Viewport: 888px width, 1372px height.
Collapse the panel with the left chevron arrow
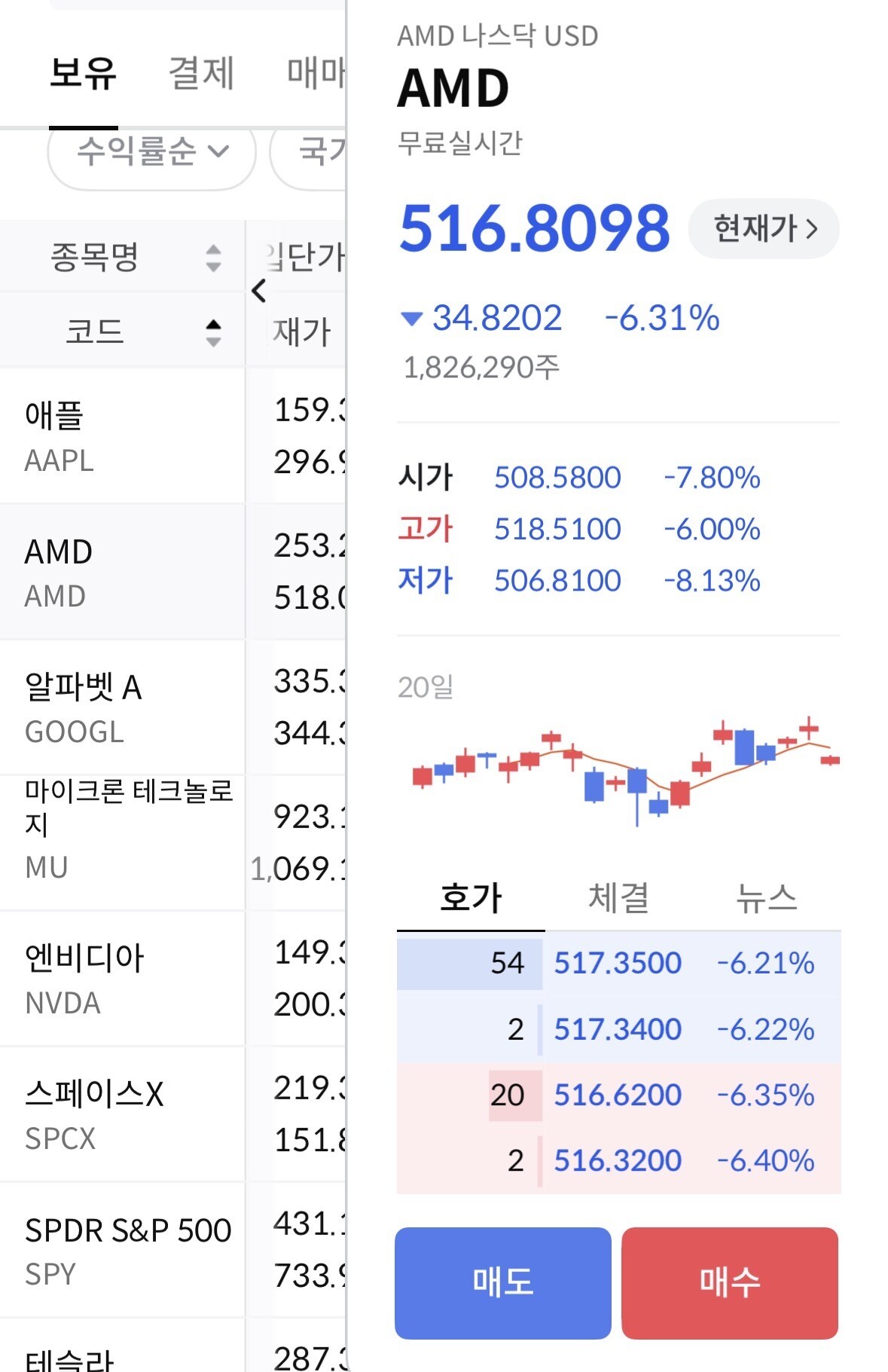point(259,290)
